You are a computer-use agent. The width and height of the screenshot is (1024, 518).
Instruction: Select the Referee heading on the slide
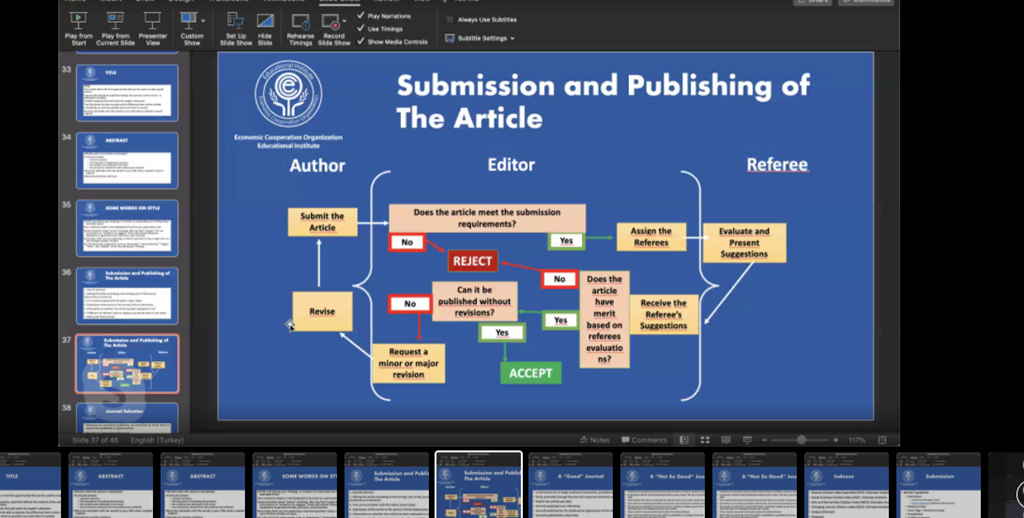tap(777, 164)
